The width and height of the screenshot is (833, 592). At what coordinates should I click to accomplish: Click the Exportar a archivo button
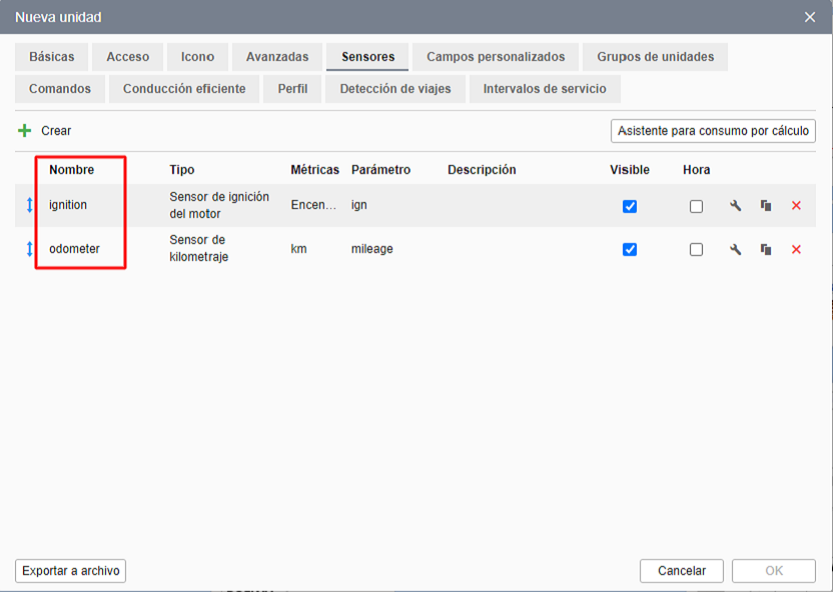point(71,571)
